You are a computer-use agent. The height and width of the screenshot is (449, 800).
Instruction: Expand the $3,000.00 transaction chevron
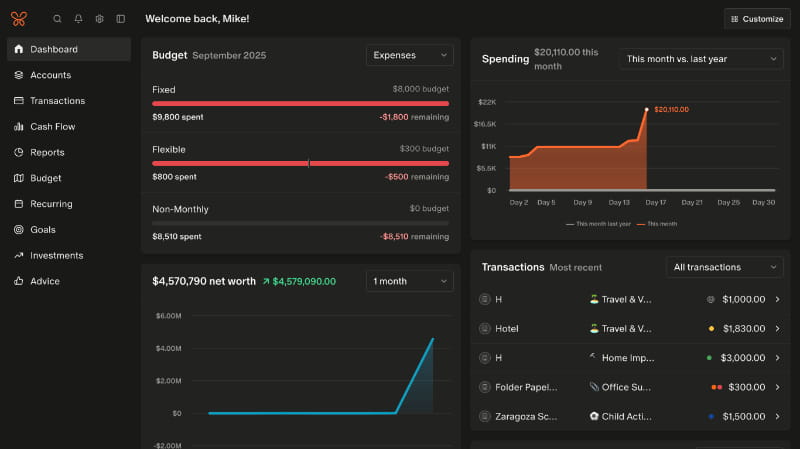[778, 358]
